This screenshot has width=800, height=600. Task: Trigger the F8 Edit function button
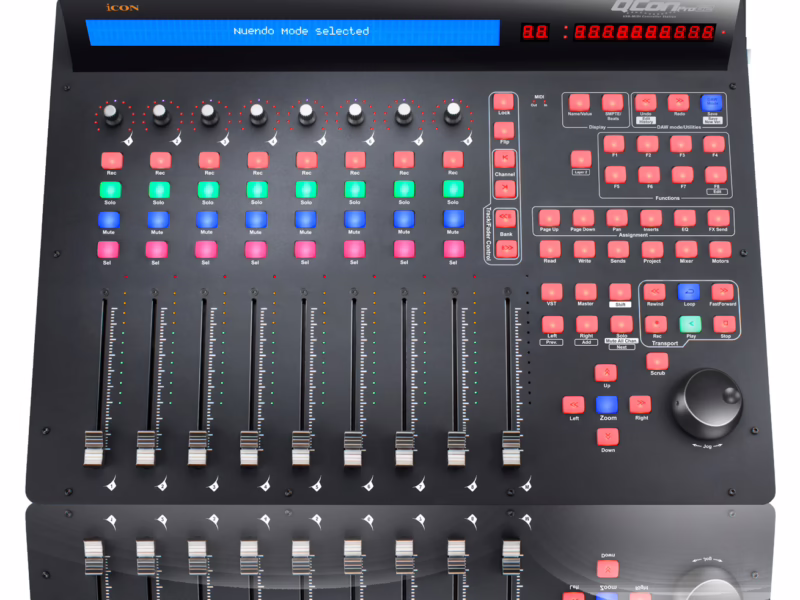point(716,176)
